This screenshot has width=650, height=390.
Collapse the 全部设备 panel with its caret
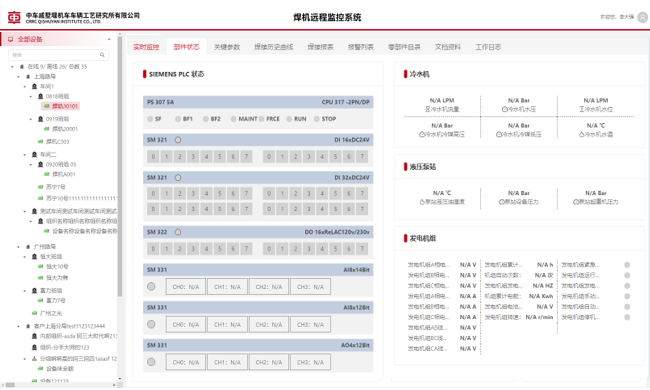pos(109,39)
